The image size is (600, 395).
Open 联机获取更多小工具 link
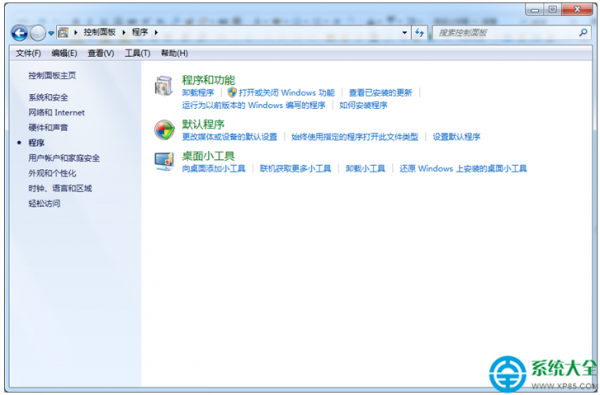(295, 168)
